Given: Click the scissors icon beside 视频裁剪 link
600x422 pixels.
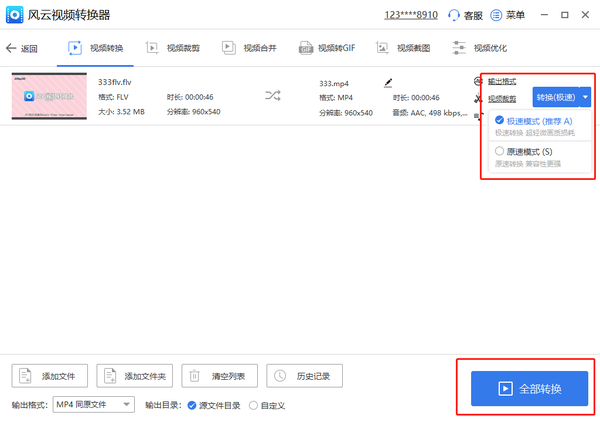Looking at the screenshot, I should click(x=478, y=99).
